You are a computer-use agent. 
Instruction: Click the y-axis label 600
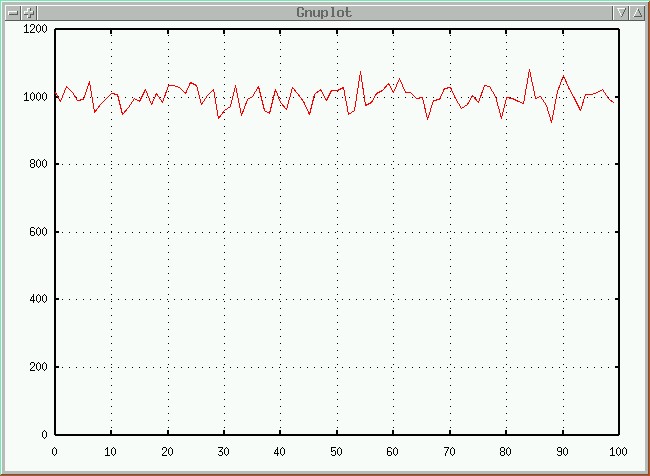point(38,232)
